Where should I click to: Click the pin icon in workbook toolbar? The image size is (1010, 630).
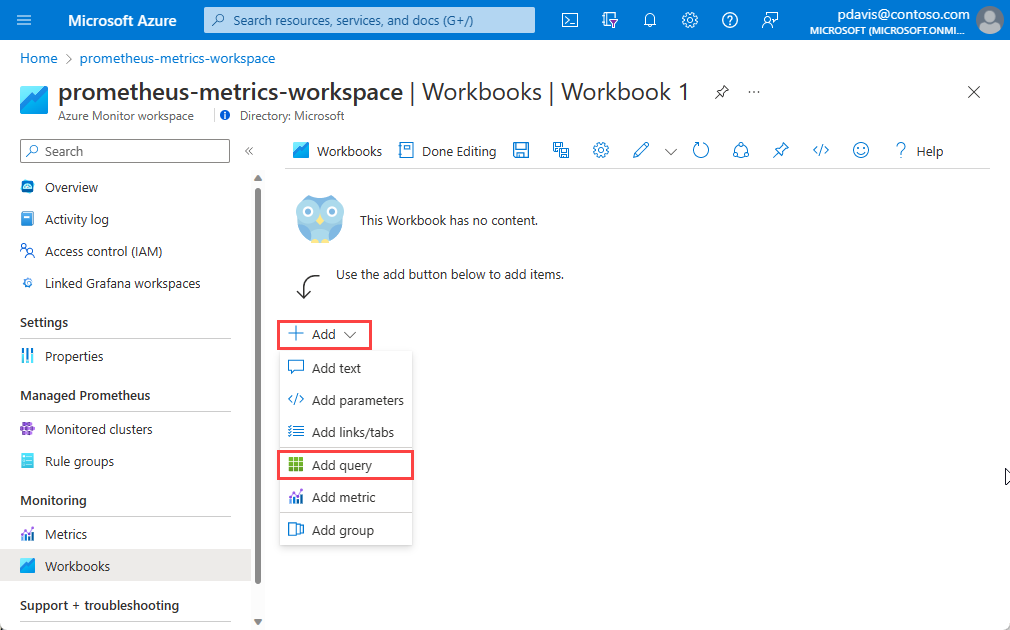[x=781, y=151]
